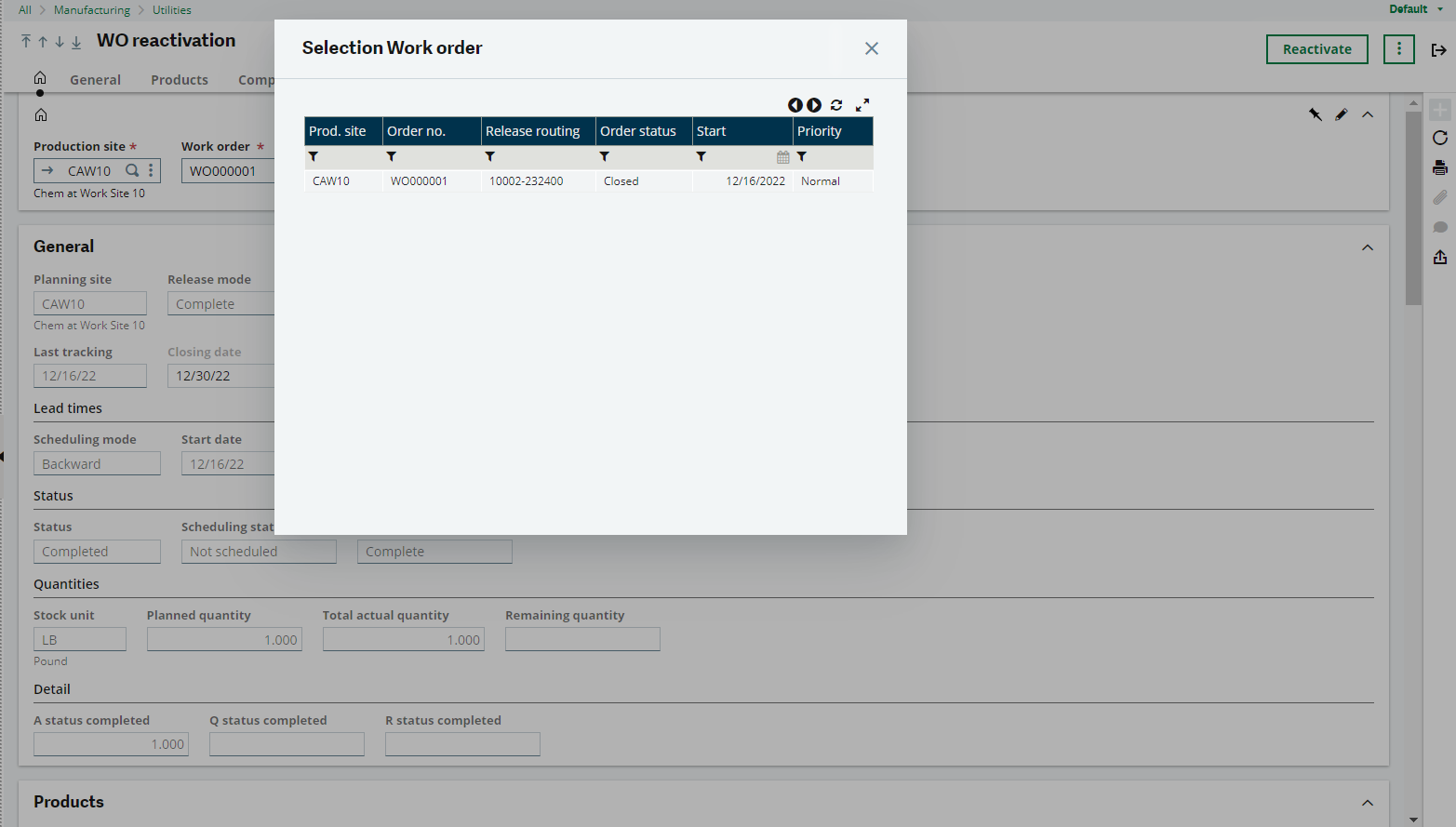1456x827 pixels.
Task: Toggle the filter on the Order status column
Action: [x=605, y=156]
